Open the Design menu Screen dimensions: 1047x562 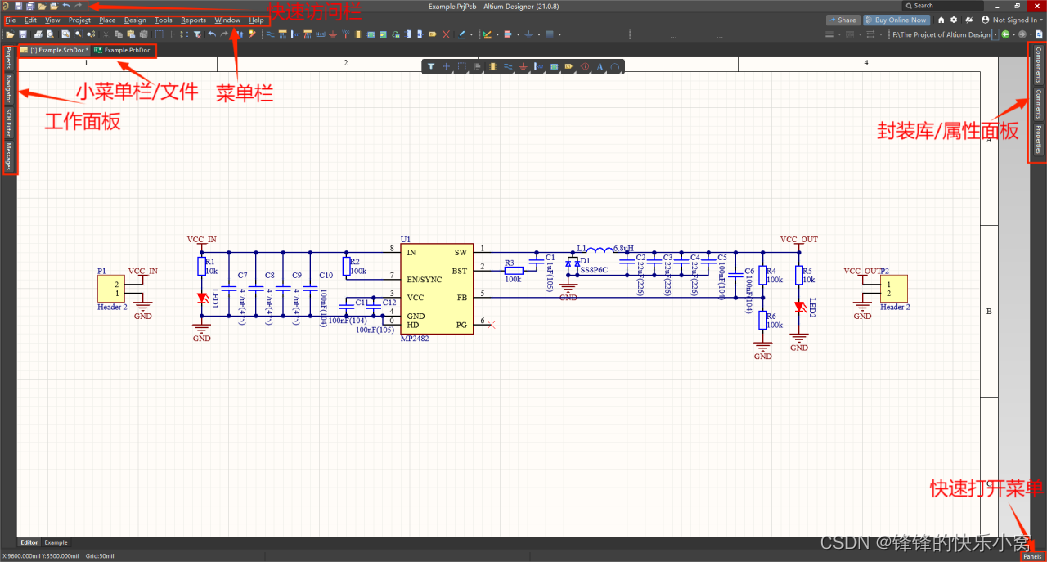click(135, 20)
